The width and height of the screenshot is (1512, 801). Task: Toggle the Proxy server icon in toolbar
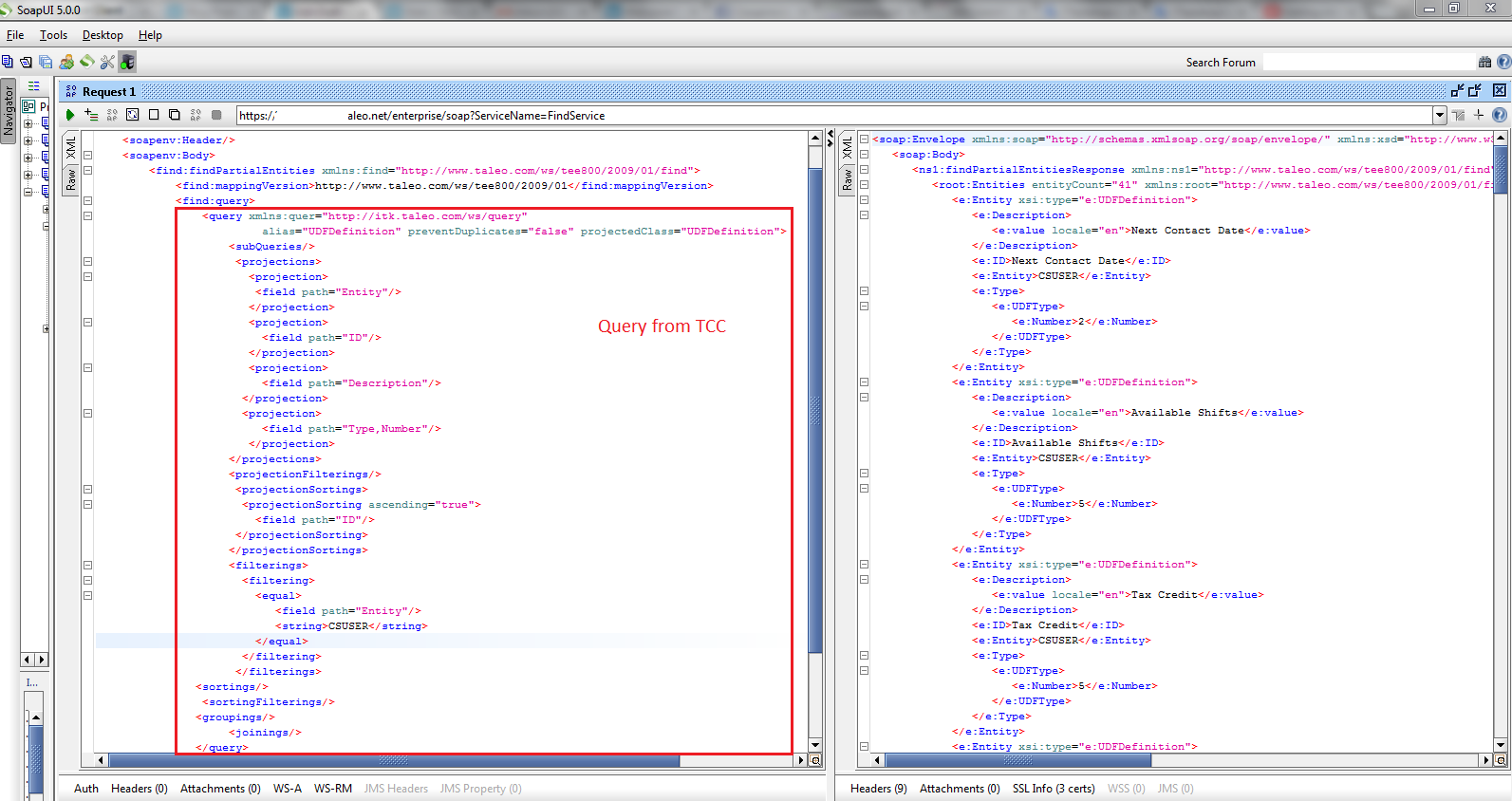tap(127, 63)
